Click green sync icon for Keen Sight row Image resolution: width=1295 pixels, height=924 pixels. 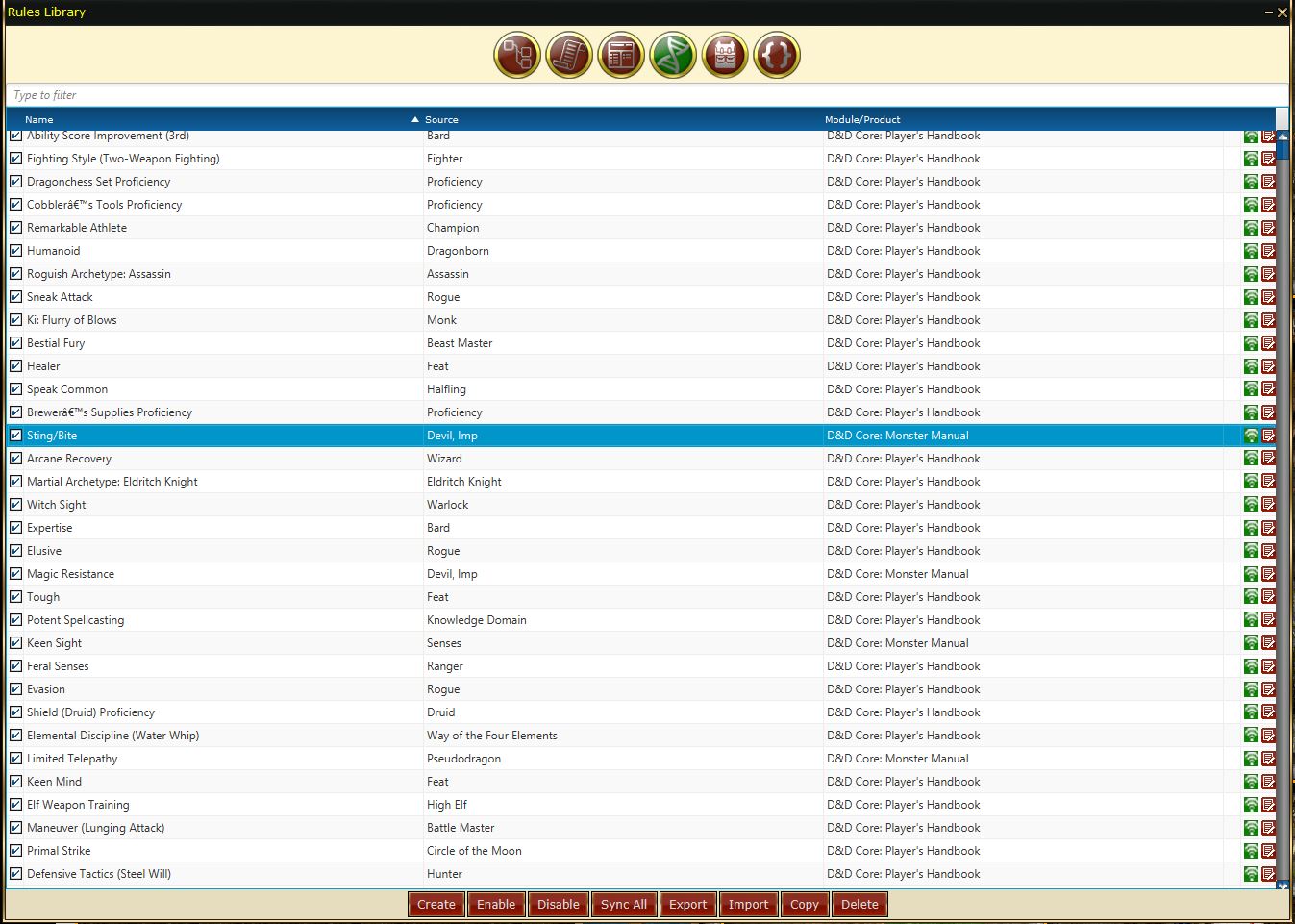[x=1251, y=643]
